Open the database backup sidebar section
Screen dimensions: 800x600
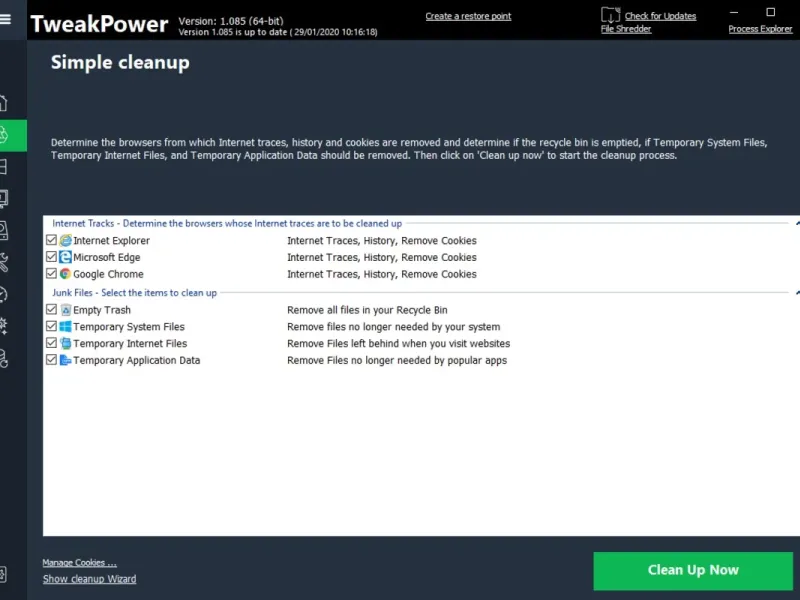click(x=4, y=358)
